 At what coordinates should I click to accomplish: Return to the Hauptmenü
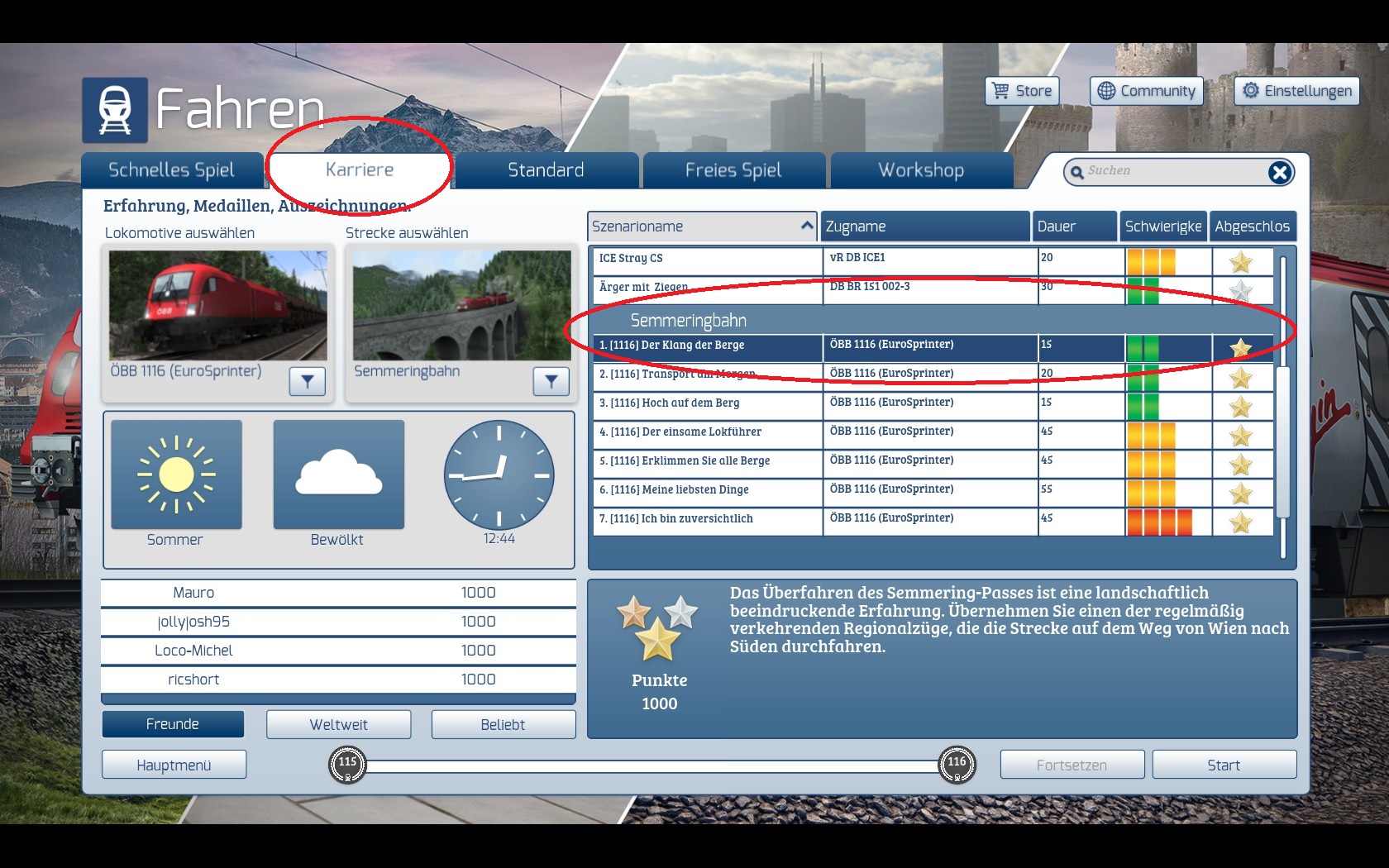[x=174, y=765]
